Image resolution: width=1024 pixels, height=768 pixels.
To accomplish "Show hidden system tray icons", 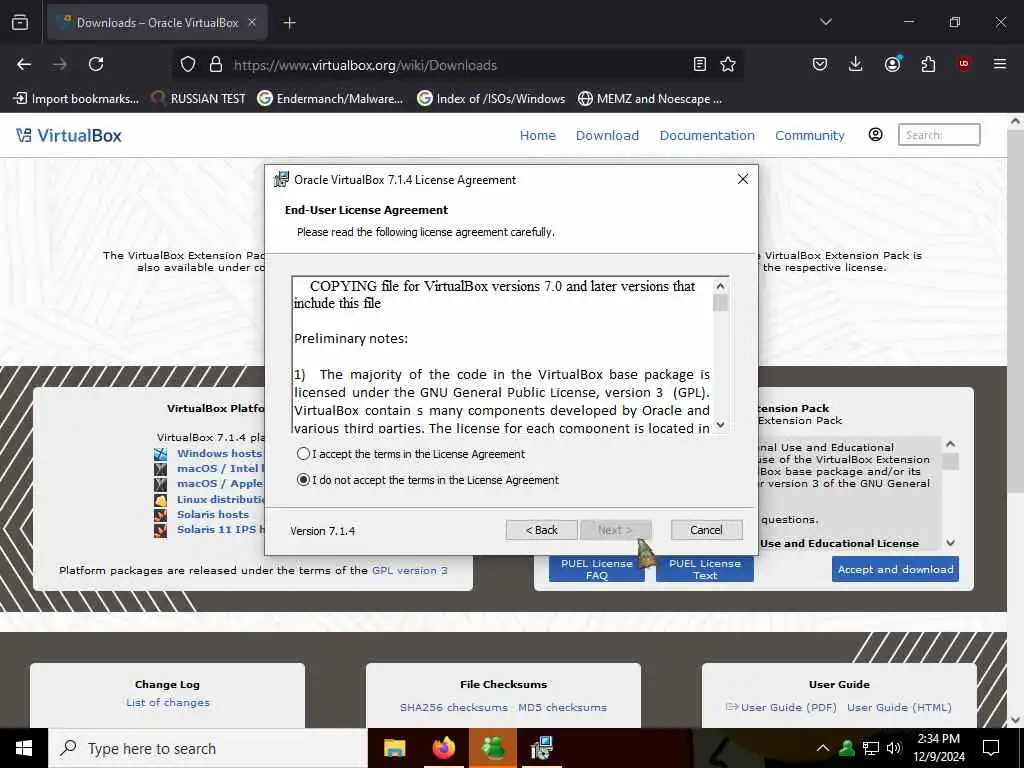I will [x=823, y=748].
